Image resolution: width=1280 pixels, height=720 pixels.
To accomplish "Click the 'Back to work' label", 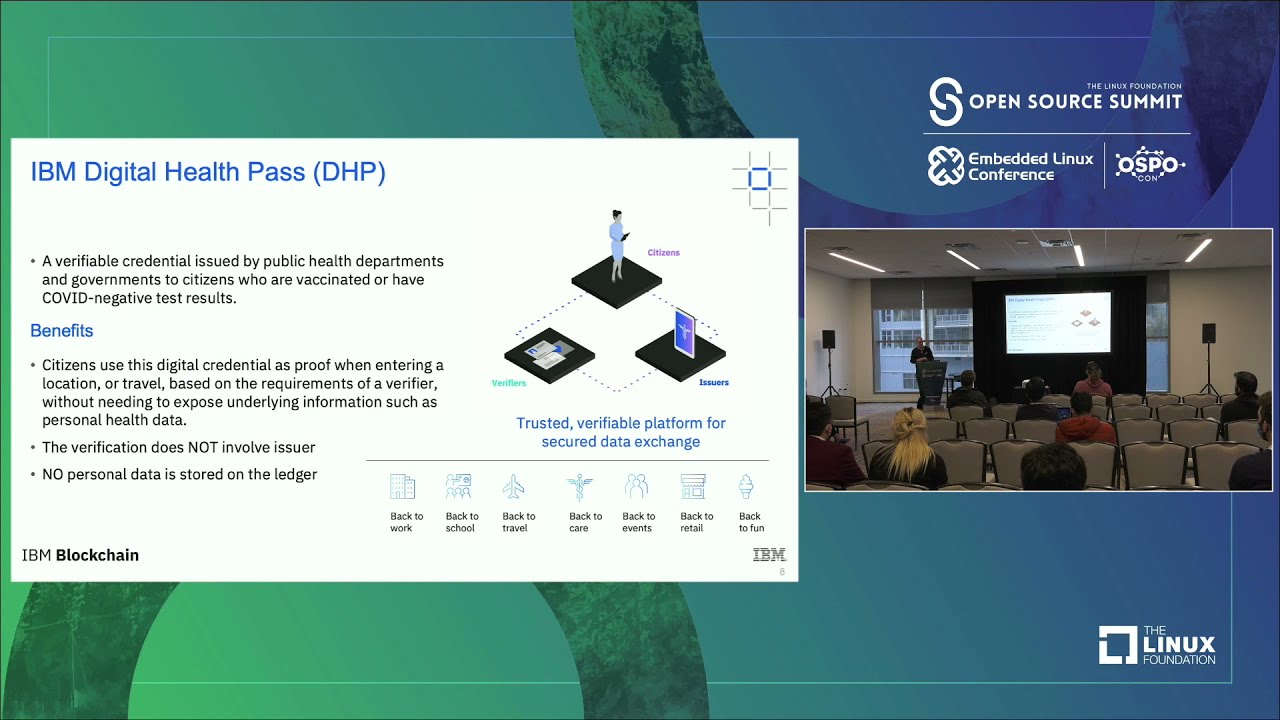I will (406, 522).
